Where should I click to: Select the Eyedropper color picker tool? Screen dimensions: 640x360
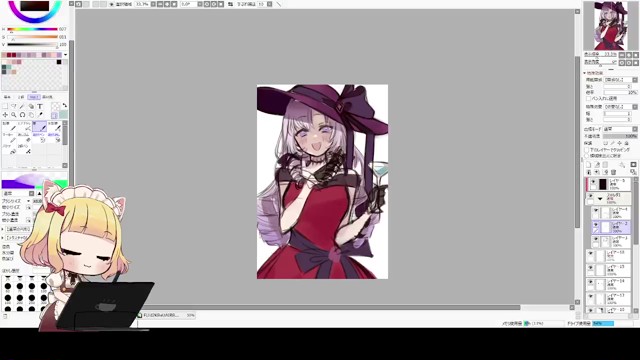pyautogui.click(x=40, y=115)
